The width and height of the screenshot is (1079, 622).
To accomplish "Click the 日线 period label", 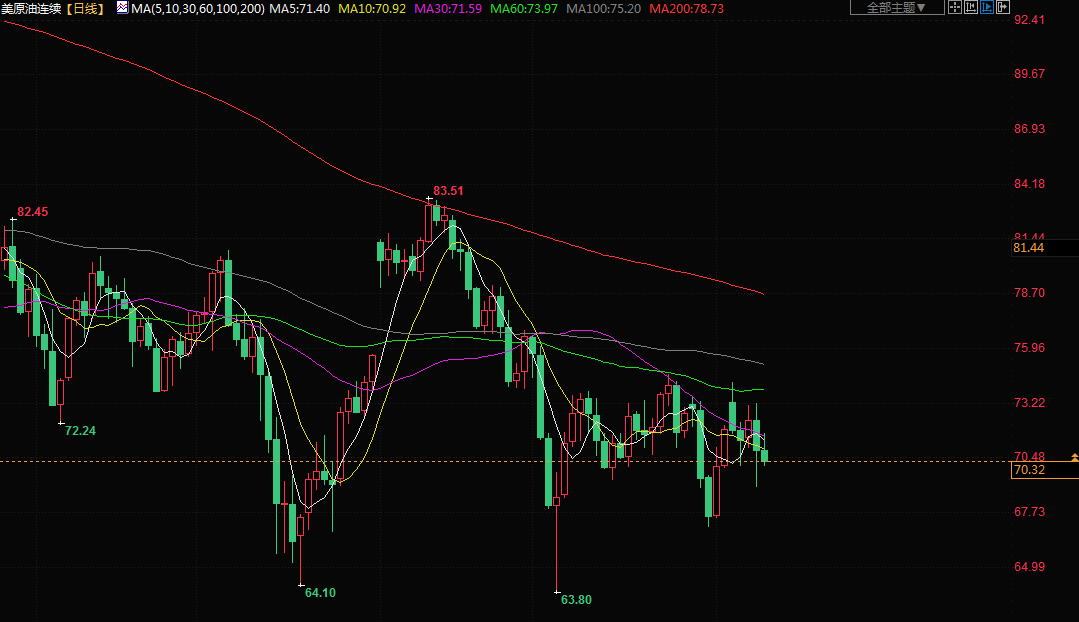I will 86,8.
